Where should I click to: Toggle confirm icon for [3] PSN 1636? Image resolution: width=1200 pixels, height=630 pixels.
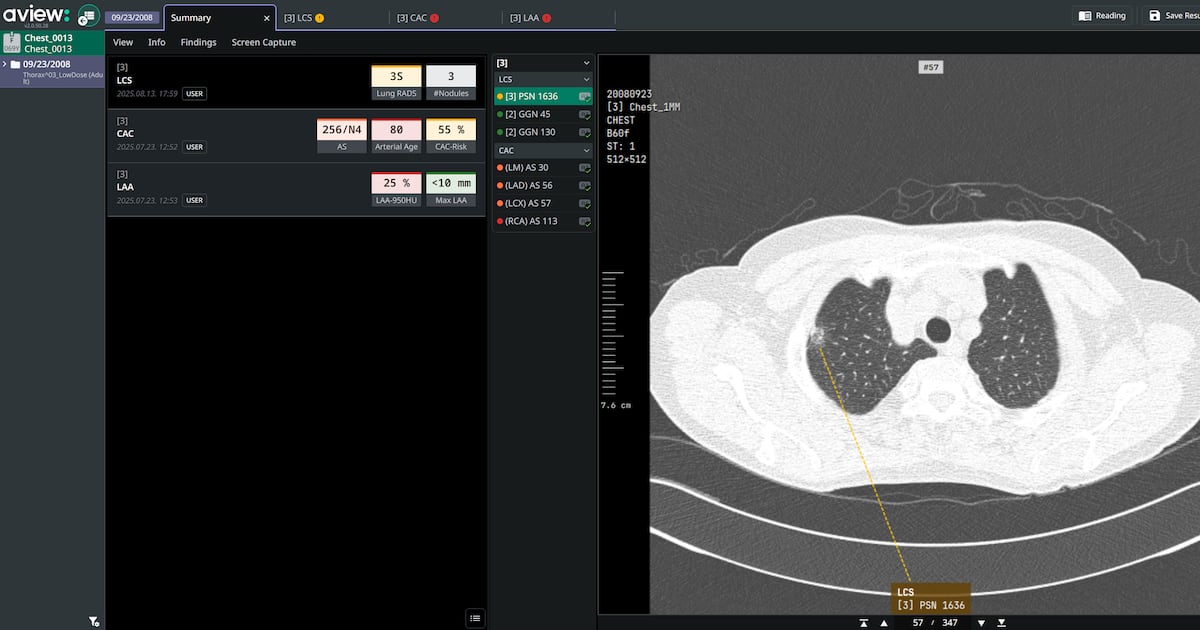[x=585, y=97]
